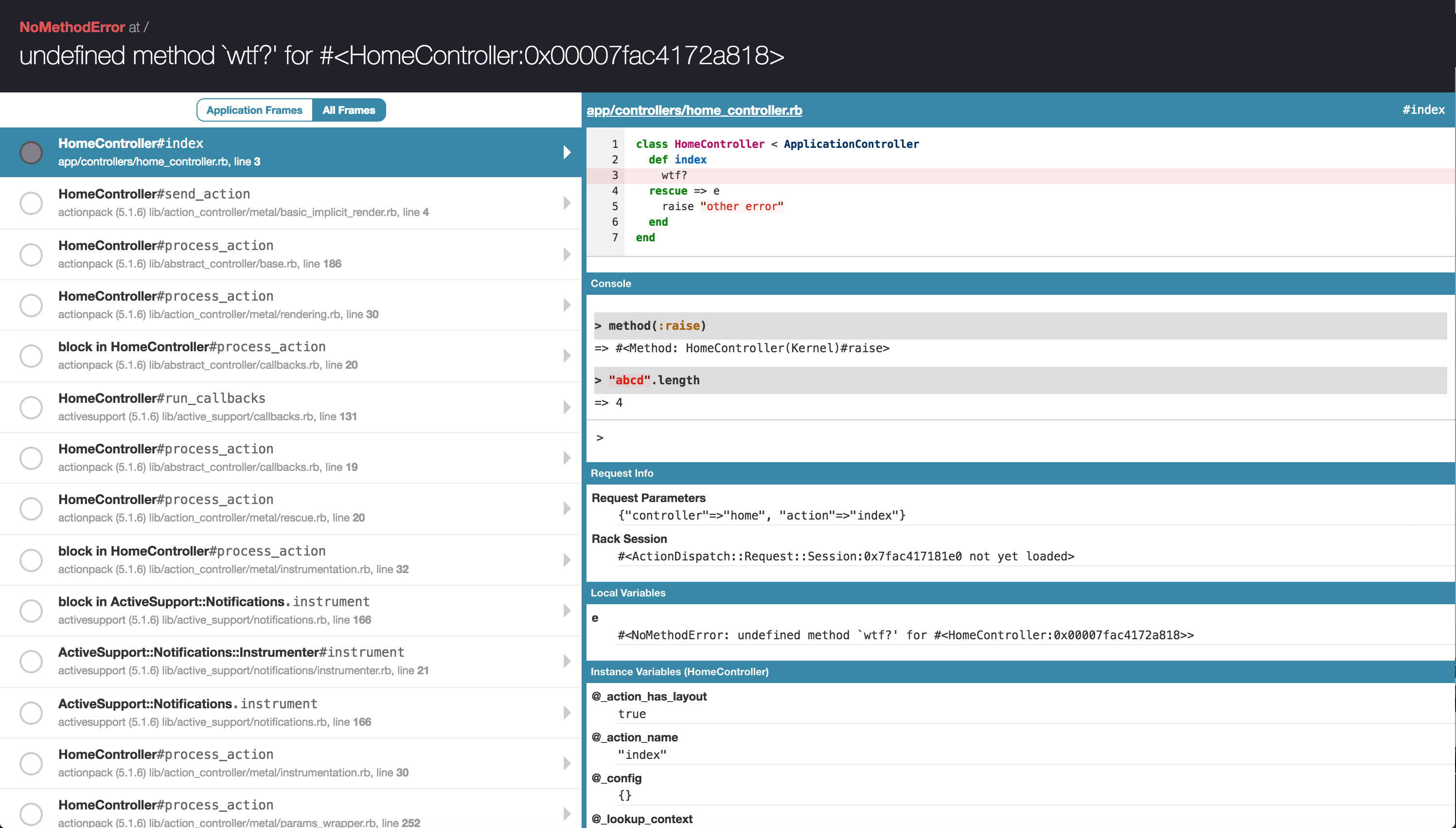Click the 'undefined method `wtf?'' error message
The image size is (1456, 828).
(401, 56)
